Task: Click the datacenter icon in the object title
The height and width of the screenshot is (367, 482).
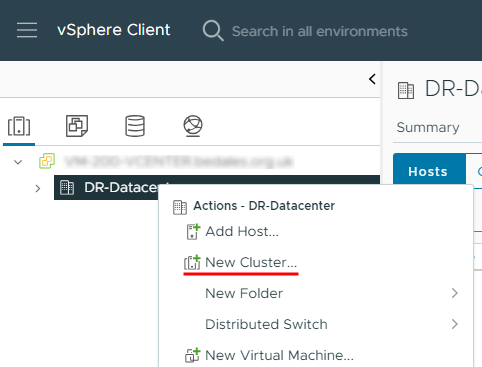Action: click(406, 91)
